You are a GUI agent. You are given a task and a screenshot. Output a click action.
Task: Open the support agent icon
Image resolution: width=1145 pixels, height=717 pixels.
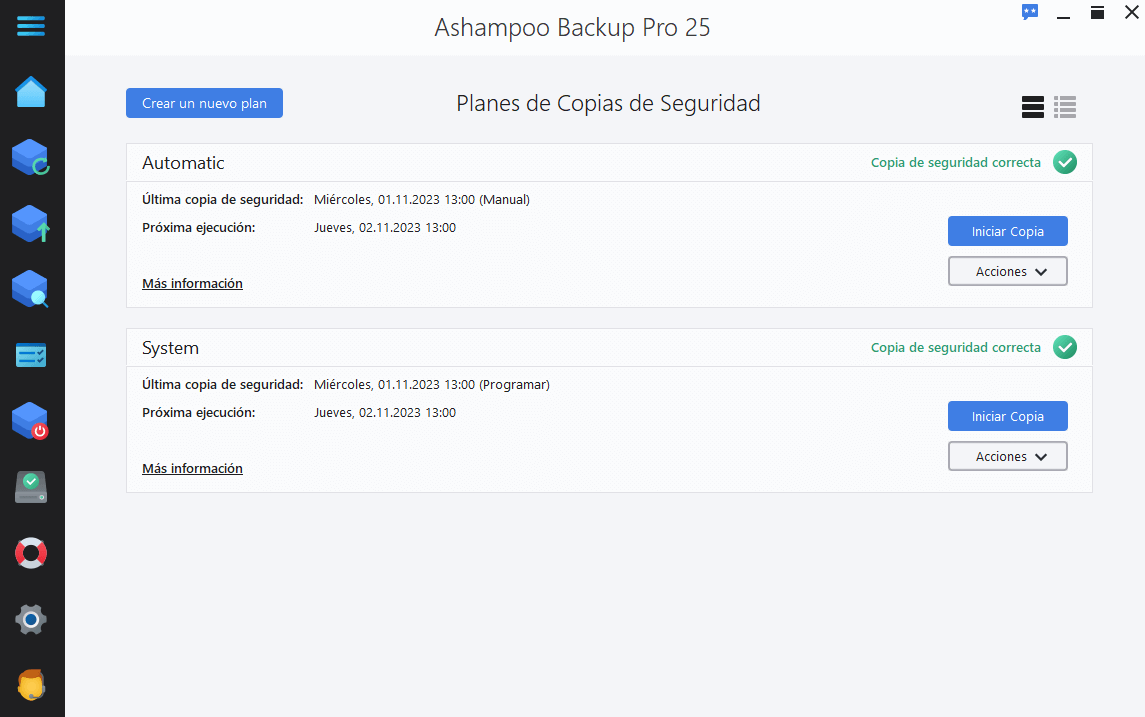31,685
